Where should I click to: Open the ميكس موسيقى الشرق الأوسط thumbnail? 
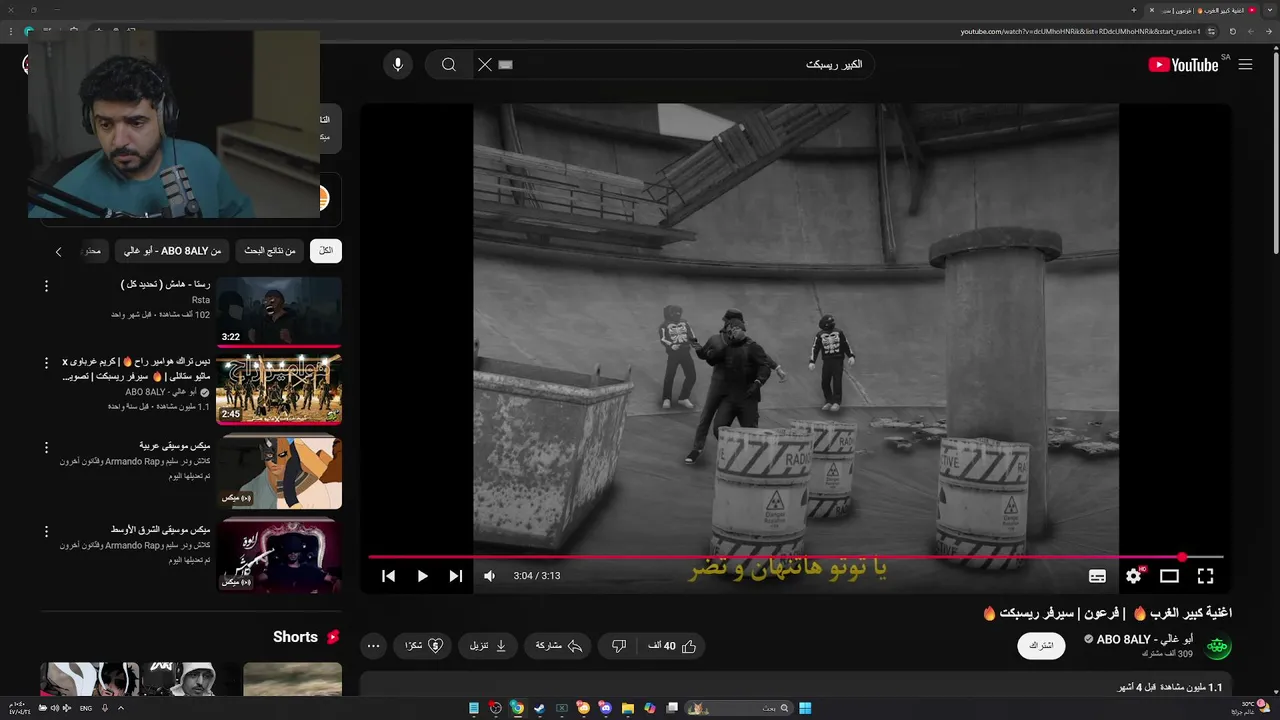click(x=279, y=555)
